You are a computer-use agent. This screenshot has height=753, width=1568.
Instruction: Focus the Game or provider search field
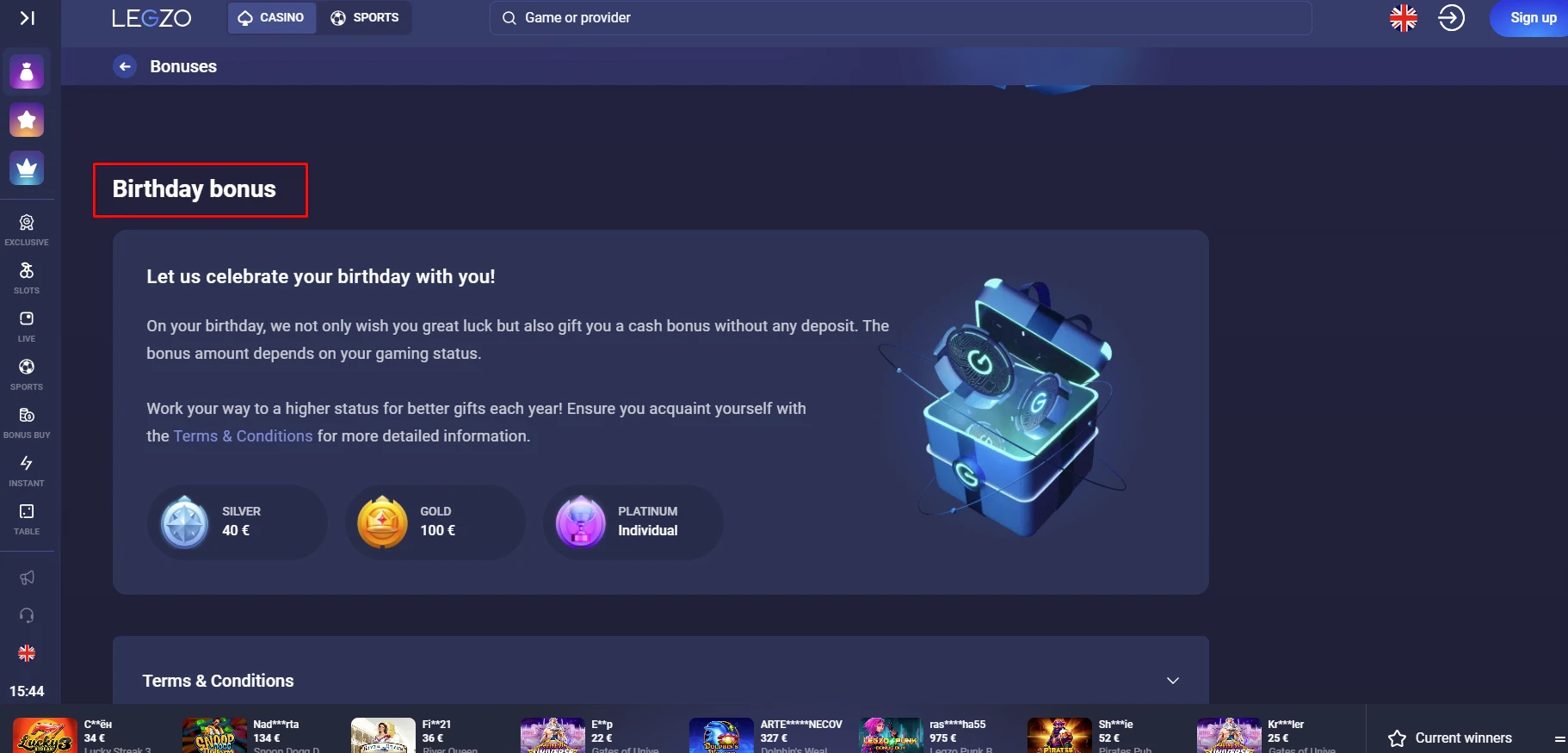tap(900, 18)
